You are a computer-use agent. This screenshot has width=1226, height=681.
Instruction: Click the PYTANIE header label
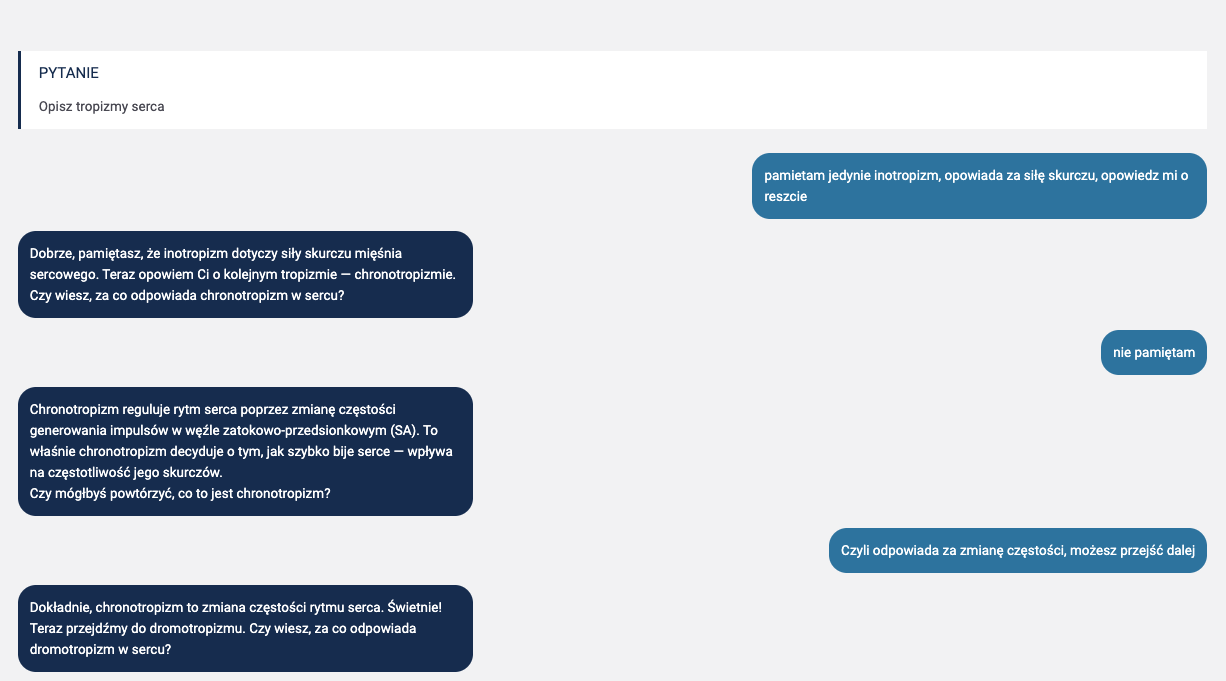coord(68,72)
